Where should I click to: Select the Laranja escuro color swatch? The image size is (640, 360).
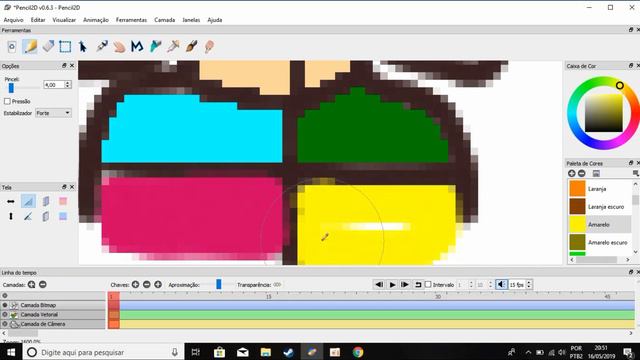point(577,207)
